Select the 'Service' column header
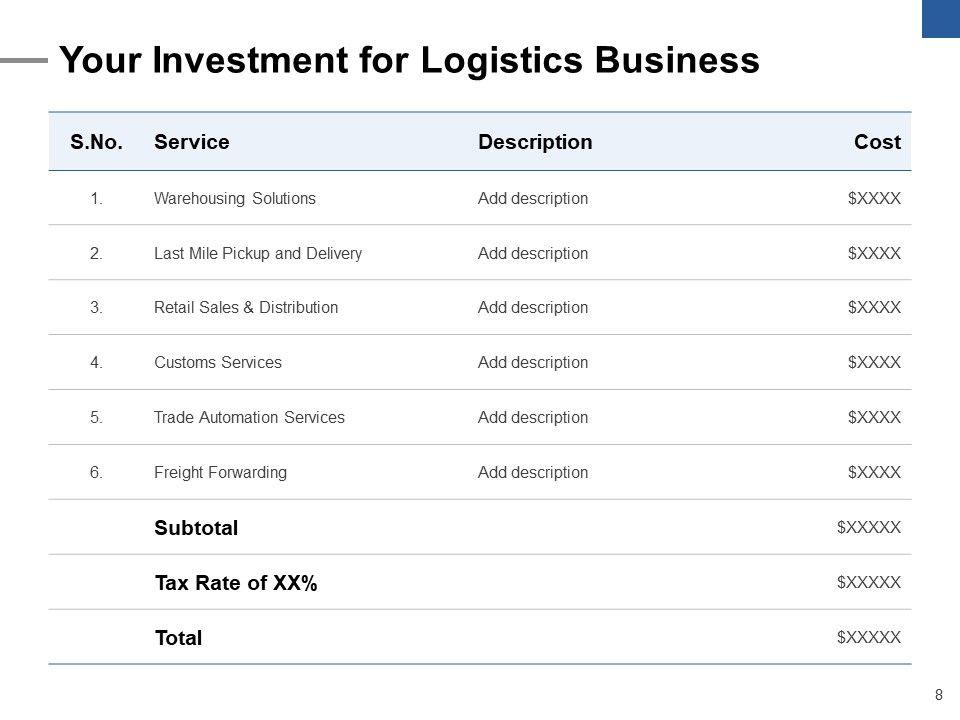Viewport: 960px width, 720px height. click(192, 142)
